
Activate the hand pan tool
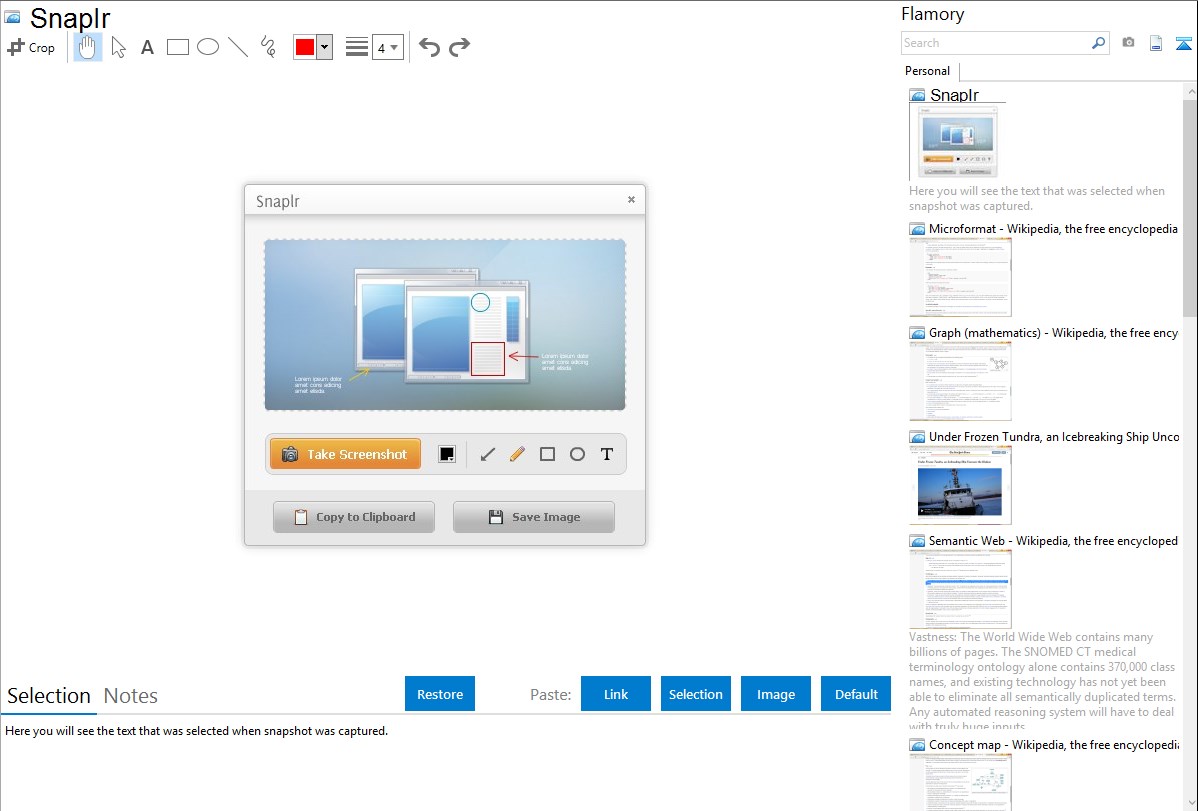pos(87,47)
